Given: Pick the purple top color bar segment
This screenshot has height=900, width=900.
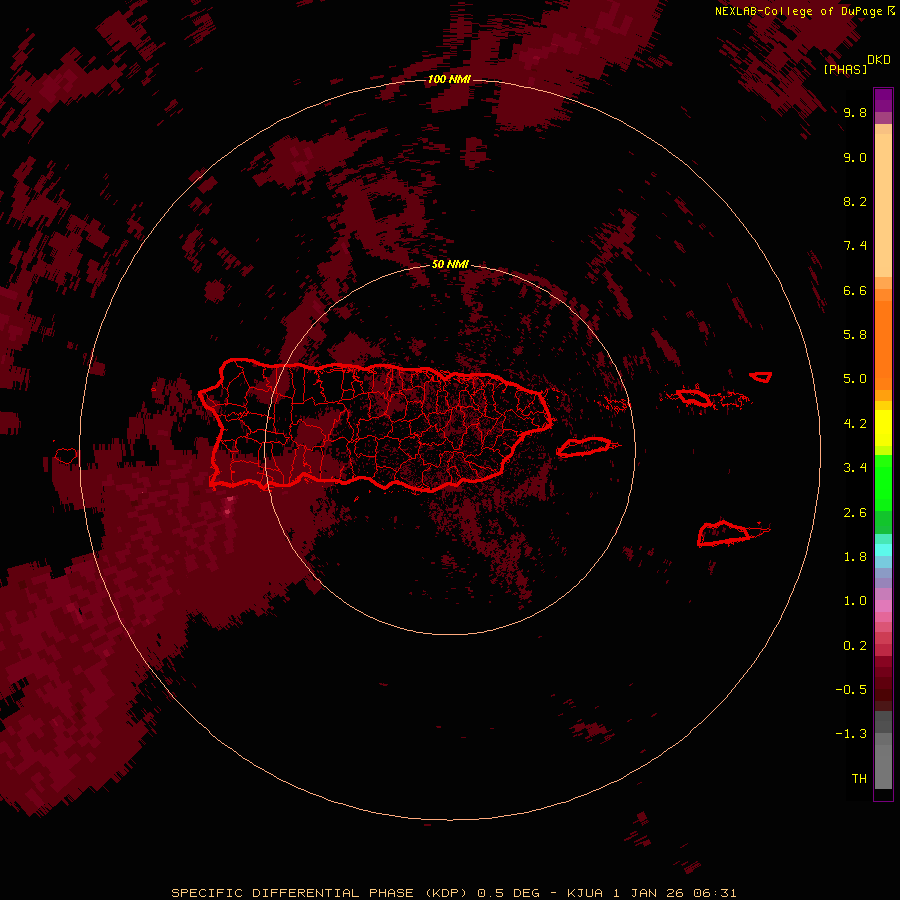Looking at the screenshot, I should [x=883, y=99].
